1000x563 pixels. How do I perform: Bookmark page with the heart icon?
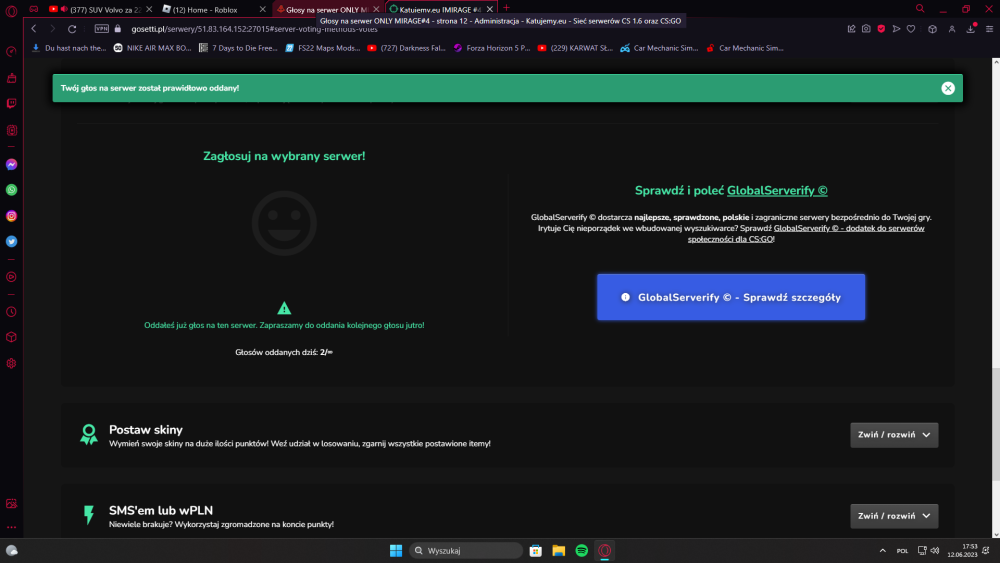click(911, 29)
